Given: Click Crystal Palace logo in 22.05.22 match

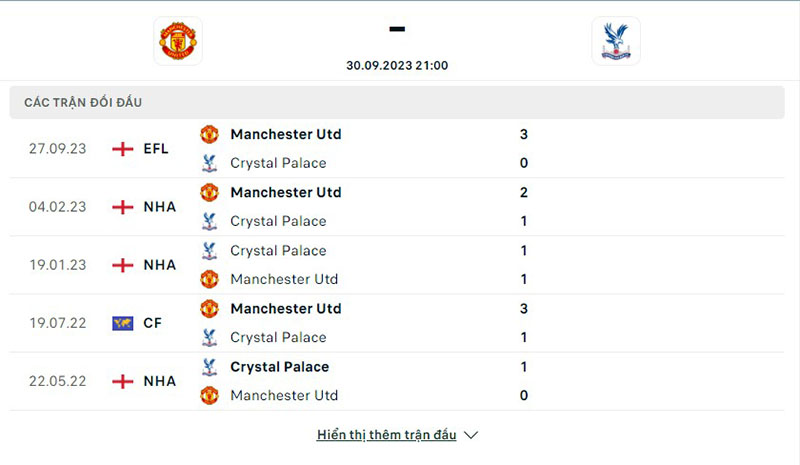Looking at the screenshot, I should [x=209, y=367].
